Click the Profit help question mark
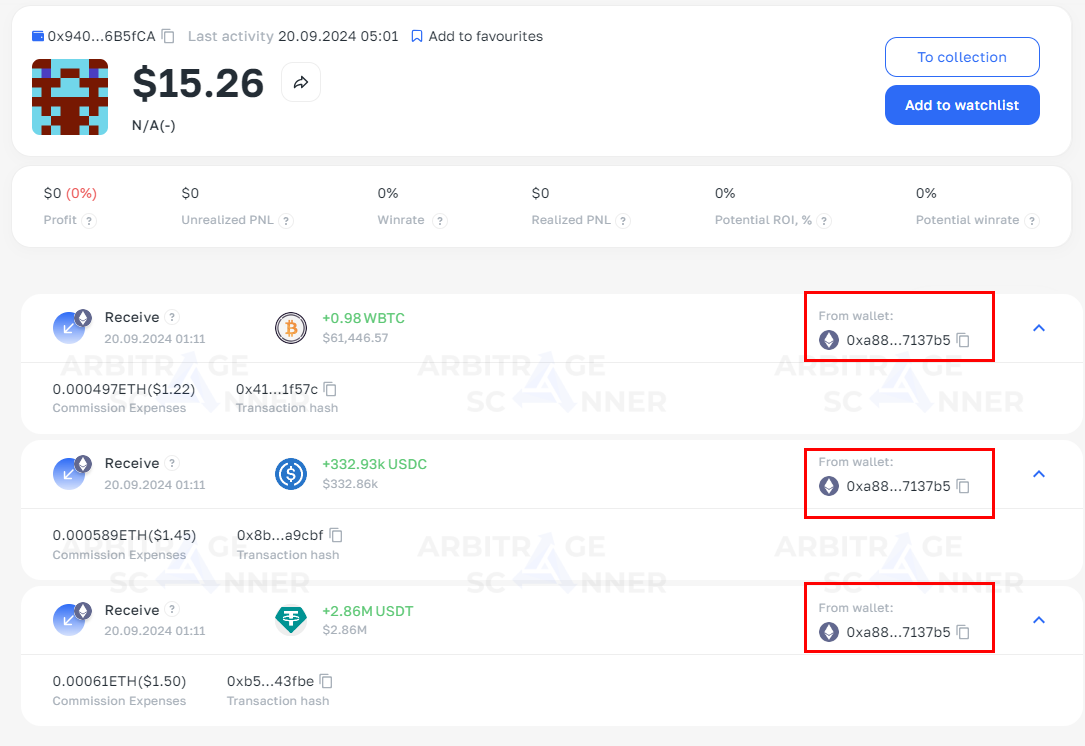 89,221
